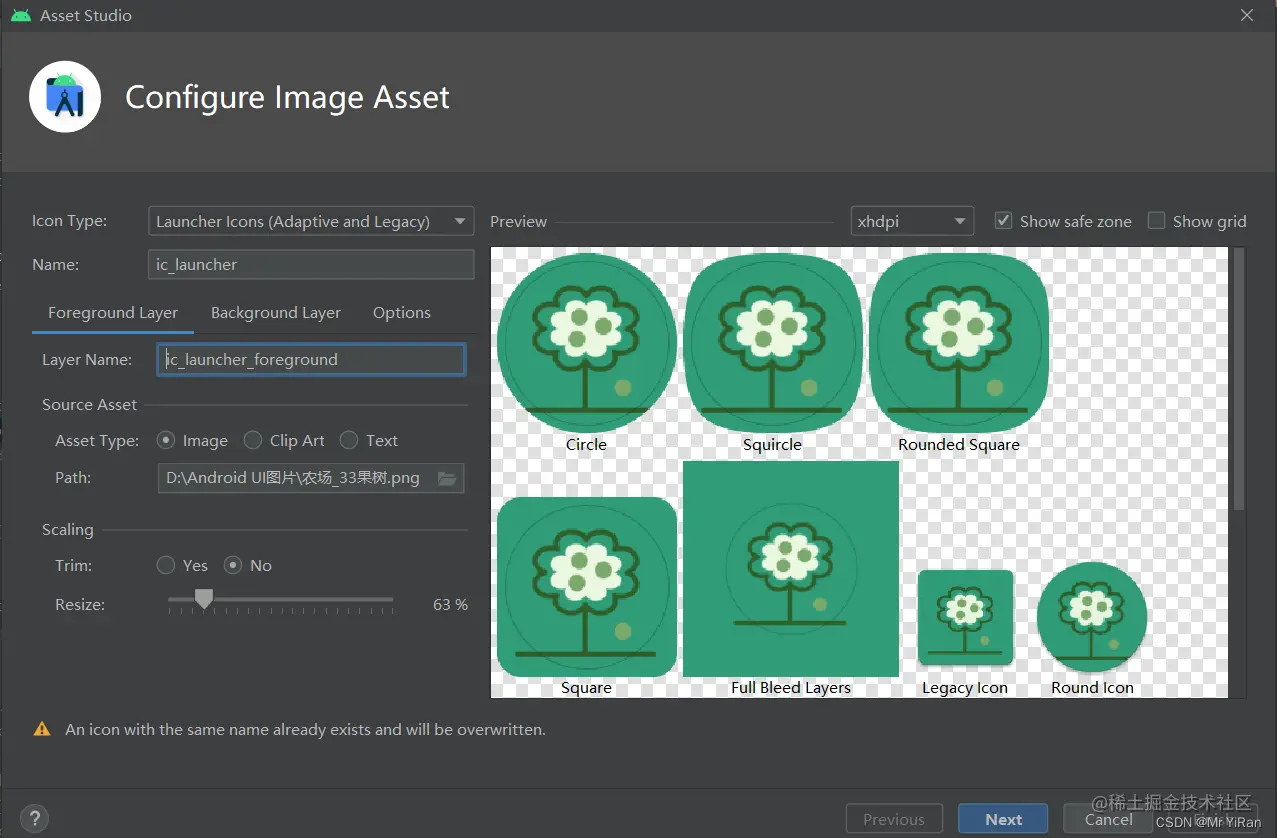Open the Options tab
This screenshot has width=1277, height=838.
pyautogui.click(x=402, y=313)
